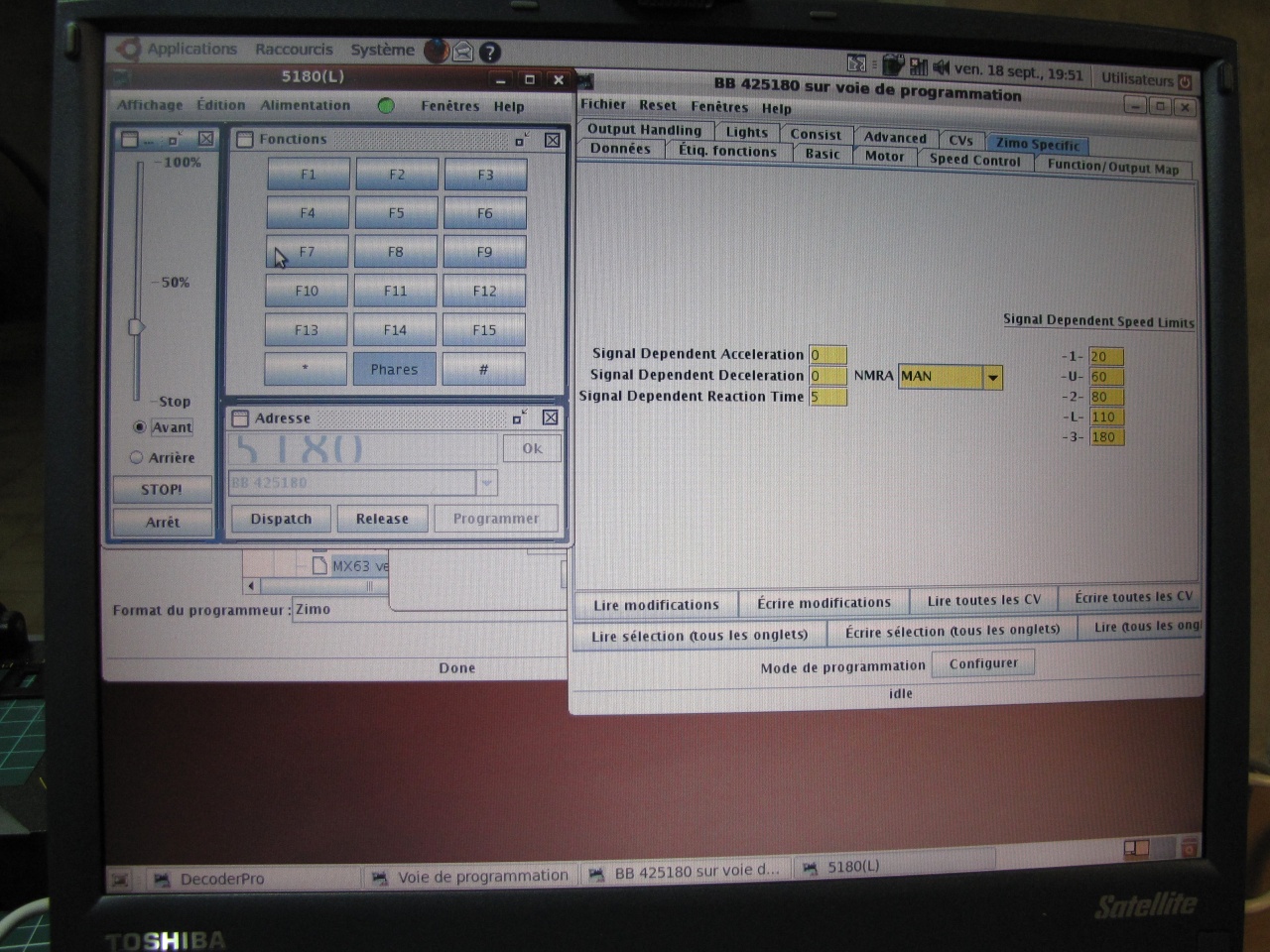Click the network signal icon in the system tray

point(919,66)
